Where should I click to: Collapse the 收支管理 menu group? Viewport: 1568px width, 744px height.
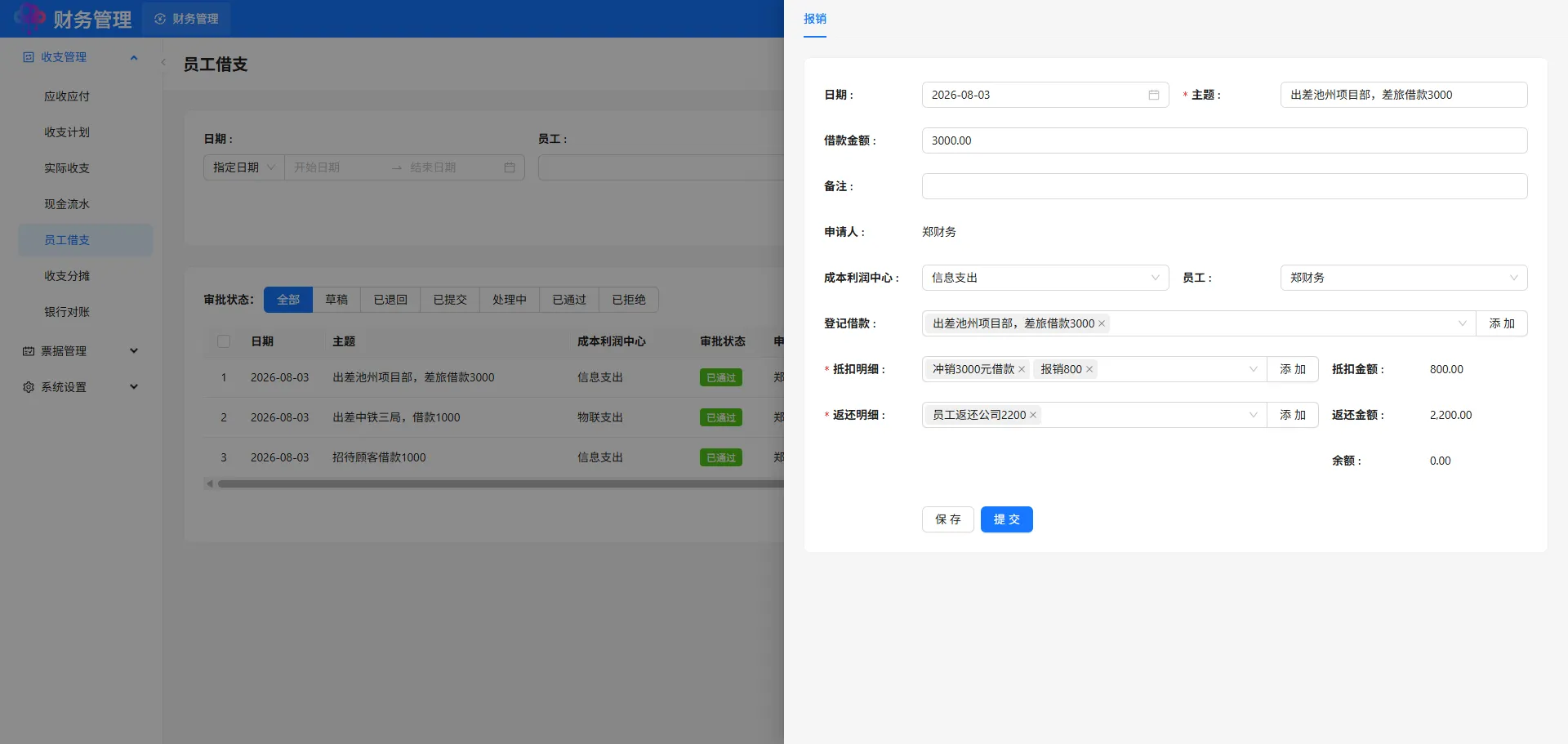134,57
